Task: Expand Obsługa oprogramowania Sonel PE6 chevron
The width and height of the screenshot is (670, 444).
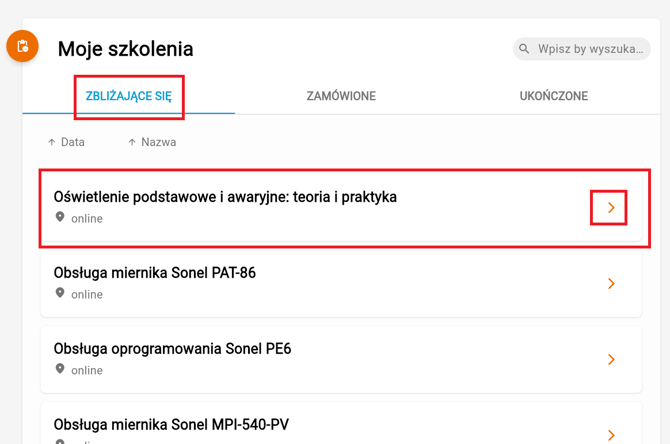Action: 610,360
